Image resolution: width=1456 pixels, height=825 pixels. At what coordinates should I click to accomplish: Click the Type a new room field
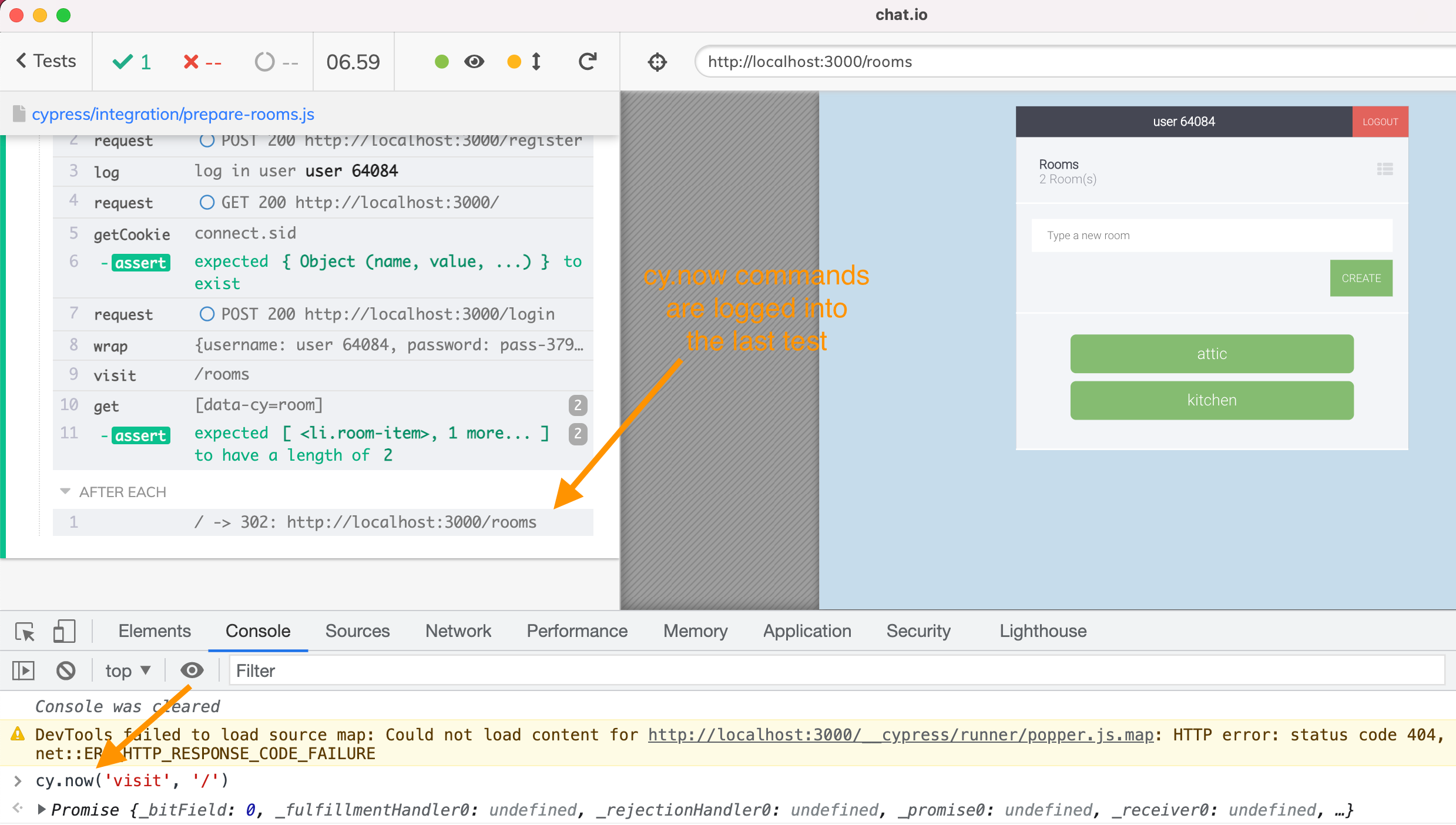[x=1211, y=236]
